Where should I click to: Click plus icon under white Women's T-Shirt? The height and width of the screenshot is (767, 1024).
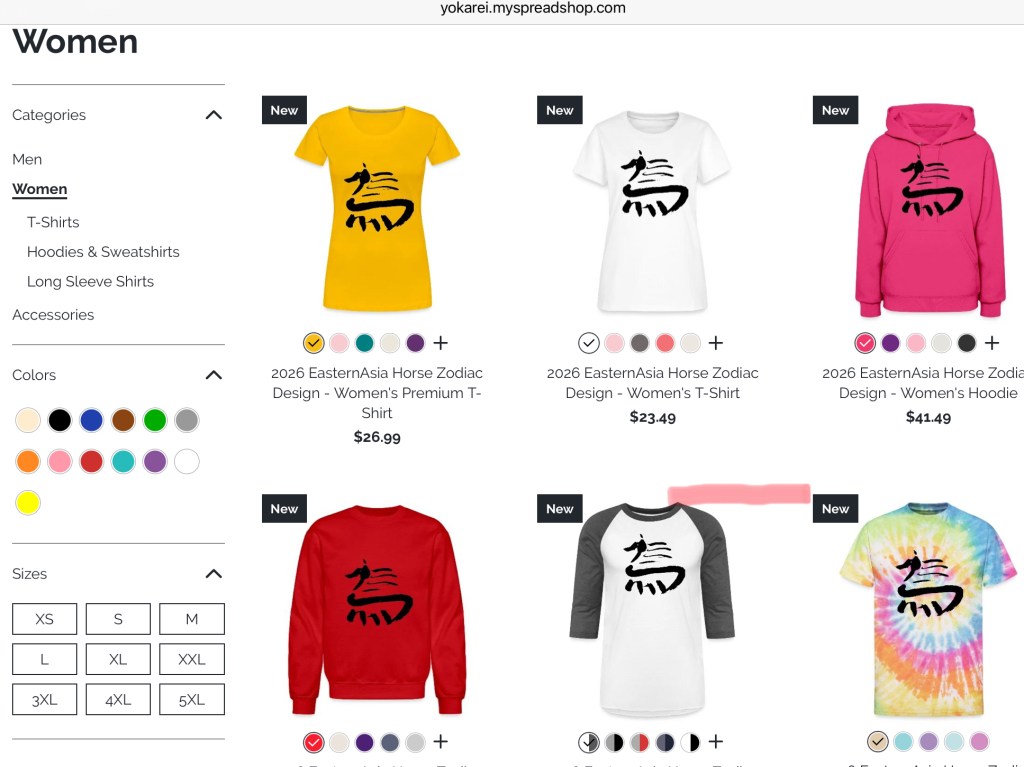click(x=716, y=342)
